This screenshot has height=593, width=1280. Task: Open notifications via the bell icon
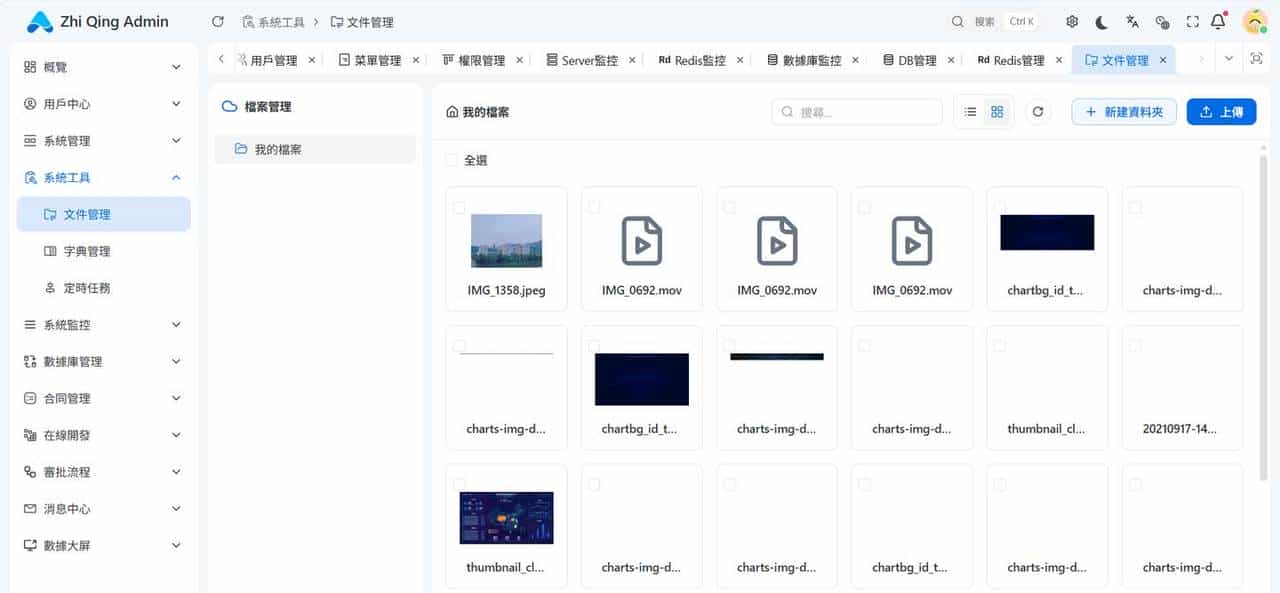pos(1218,20)
